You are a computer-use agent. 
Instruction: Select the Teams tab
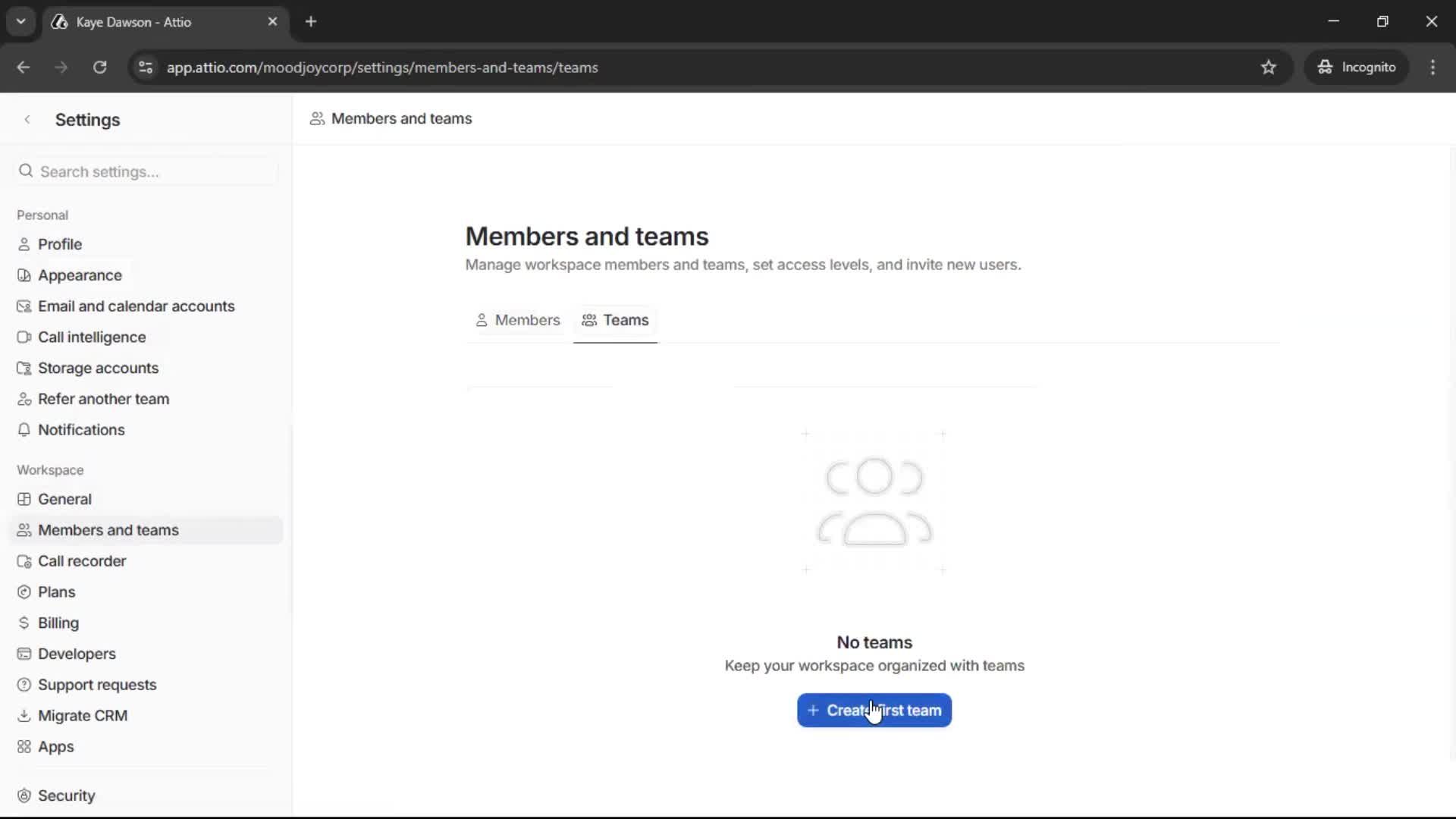click(x=615, y=320)
